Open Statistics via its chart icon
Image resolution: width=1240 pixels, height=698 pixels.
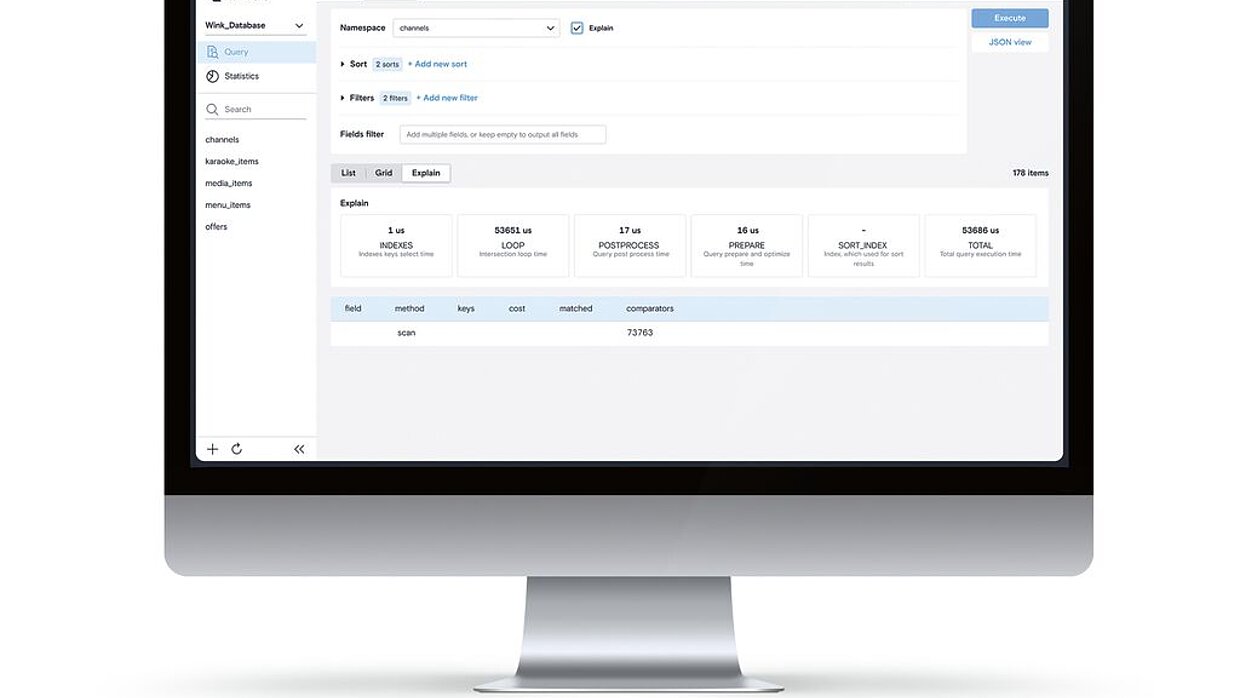point(212,76)
